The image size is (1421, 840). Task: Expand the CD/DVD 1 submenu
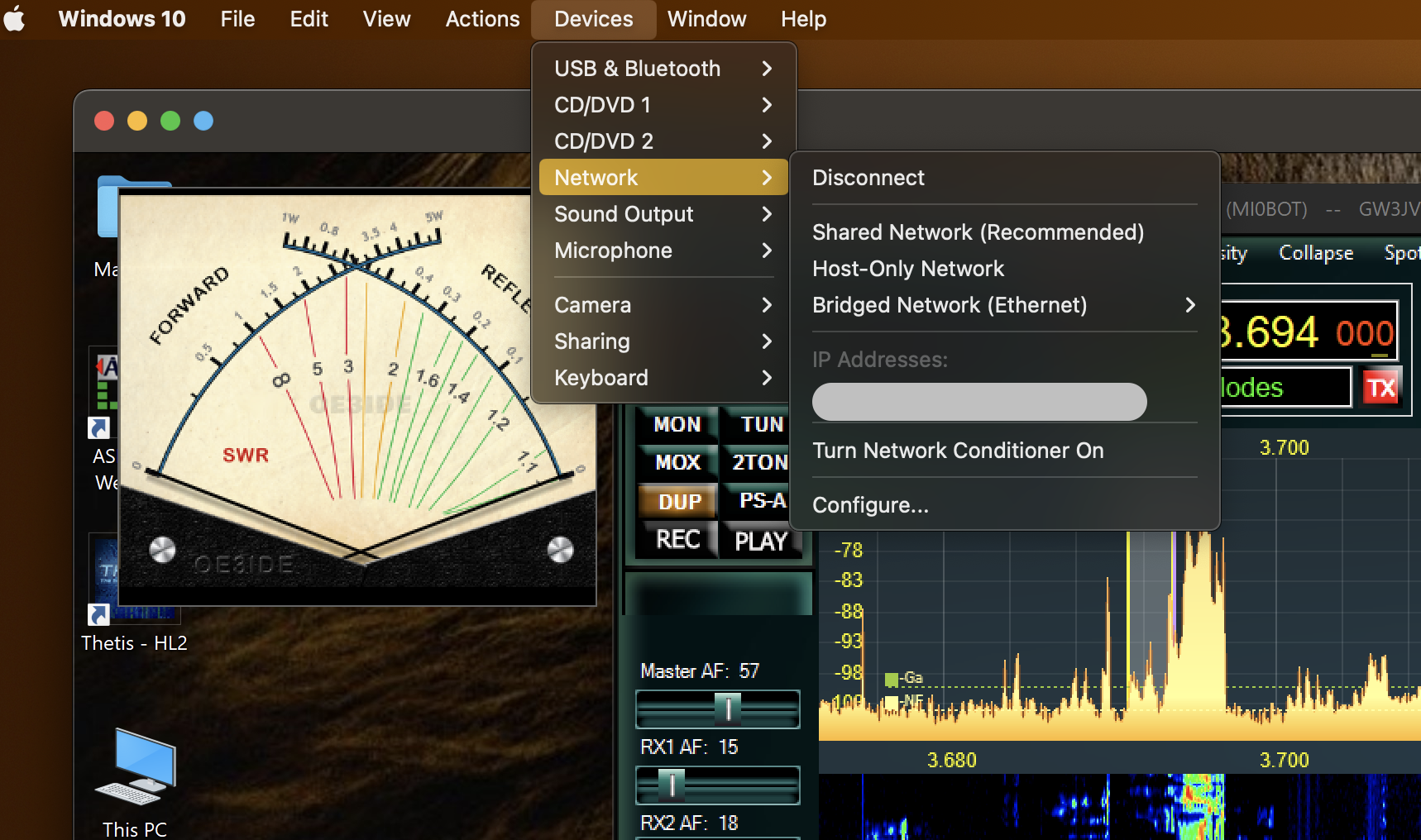pyautogui.click(x=663, y=104)
